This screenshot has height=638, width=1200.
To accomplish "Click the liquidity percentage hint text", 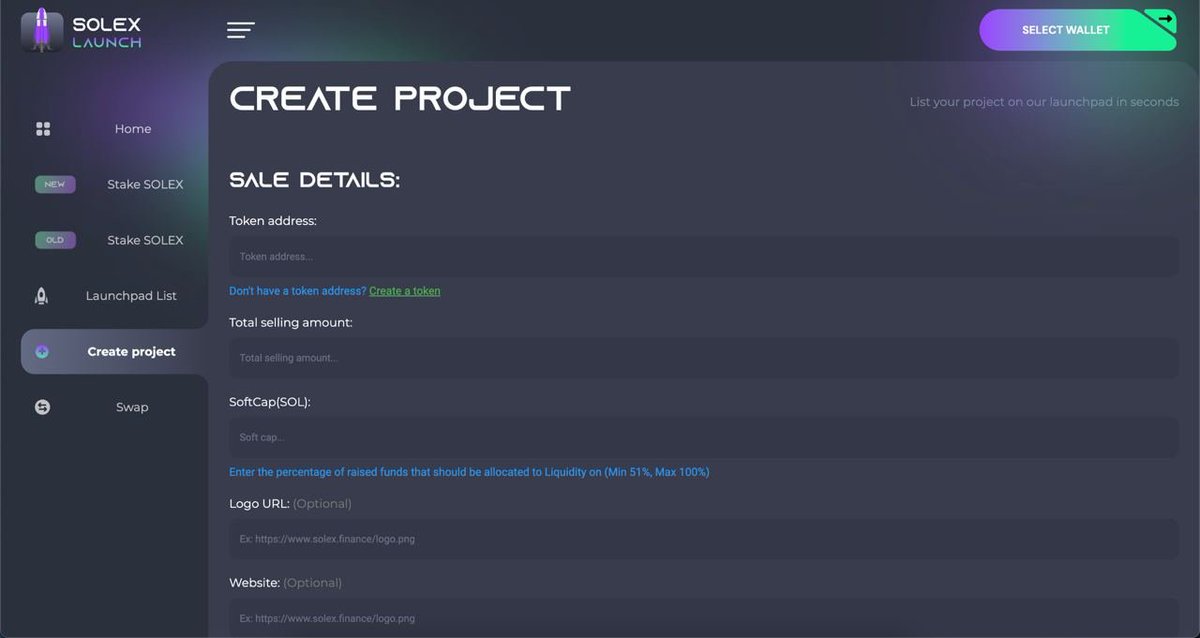I will coord(469,472).
